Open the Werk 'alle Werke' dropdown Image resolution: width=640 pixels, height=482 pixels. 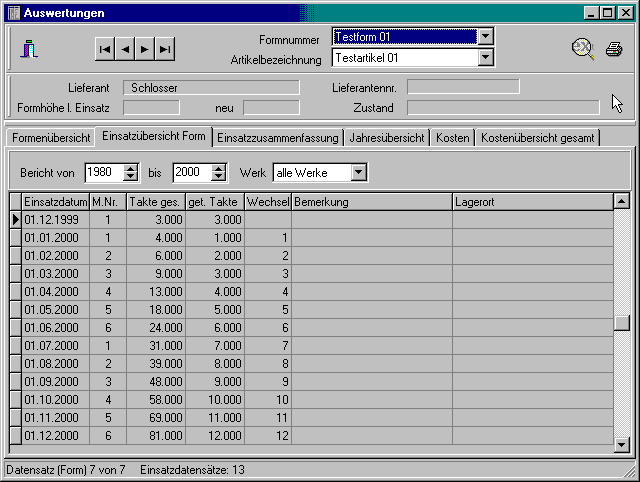click(x=359, y=173)
